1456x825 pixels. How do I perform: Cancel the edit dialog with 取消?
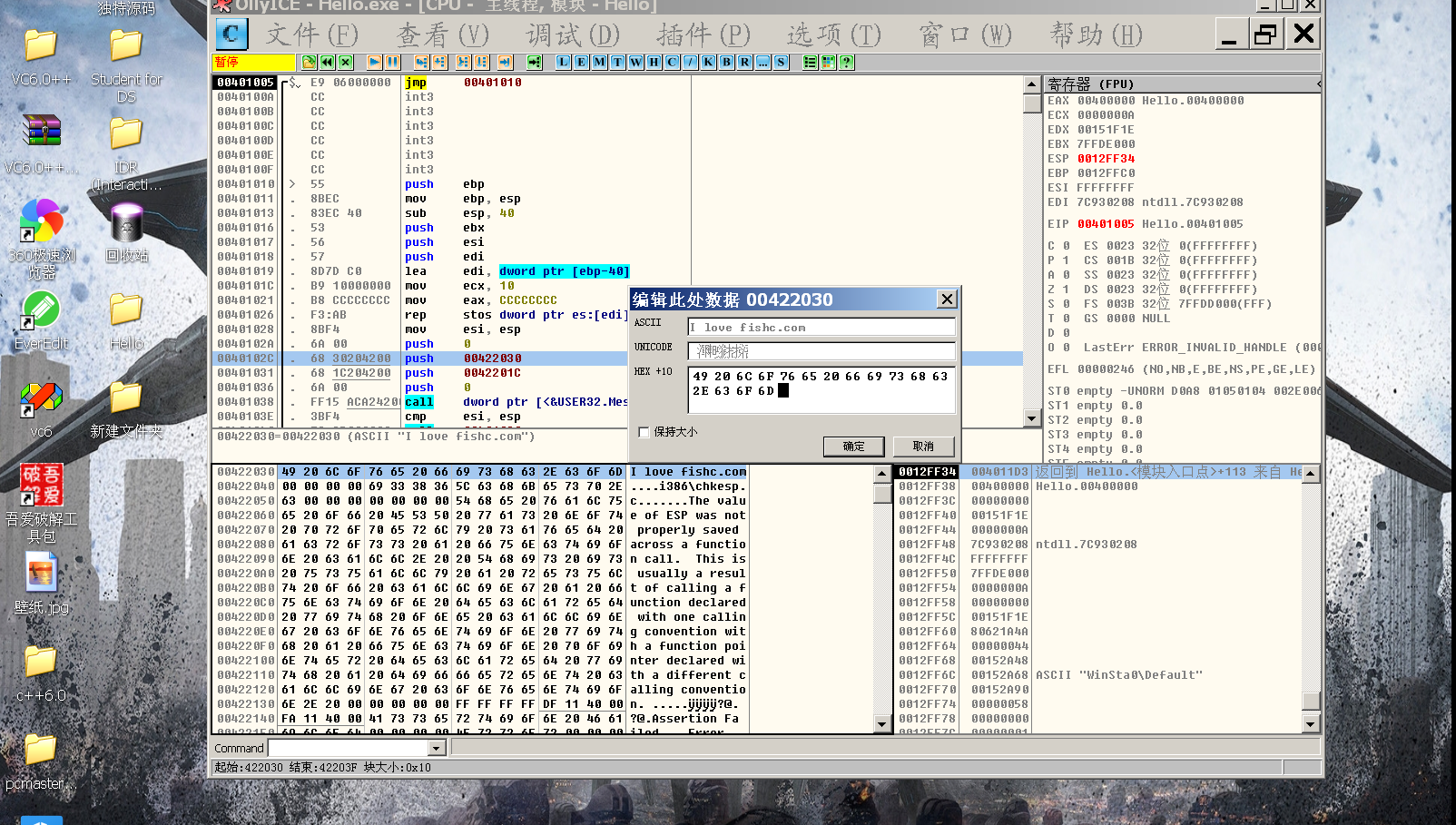923,447
